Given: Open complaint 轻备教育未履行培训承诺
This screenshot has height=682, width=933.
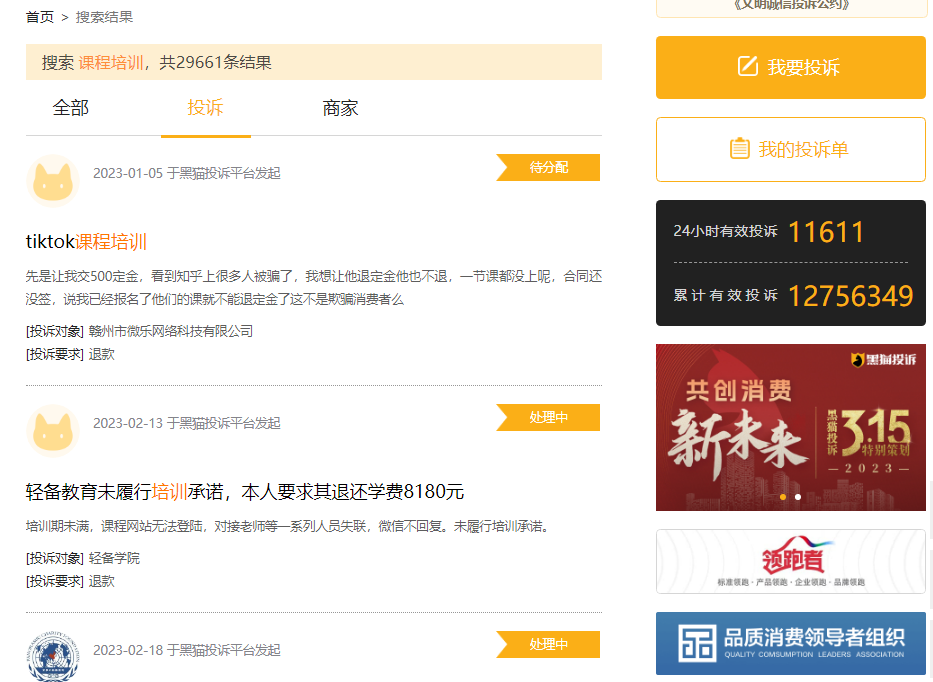Looking at the screenshot, I should point(245,492).
